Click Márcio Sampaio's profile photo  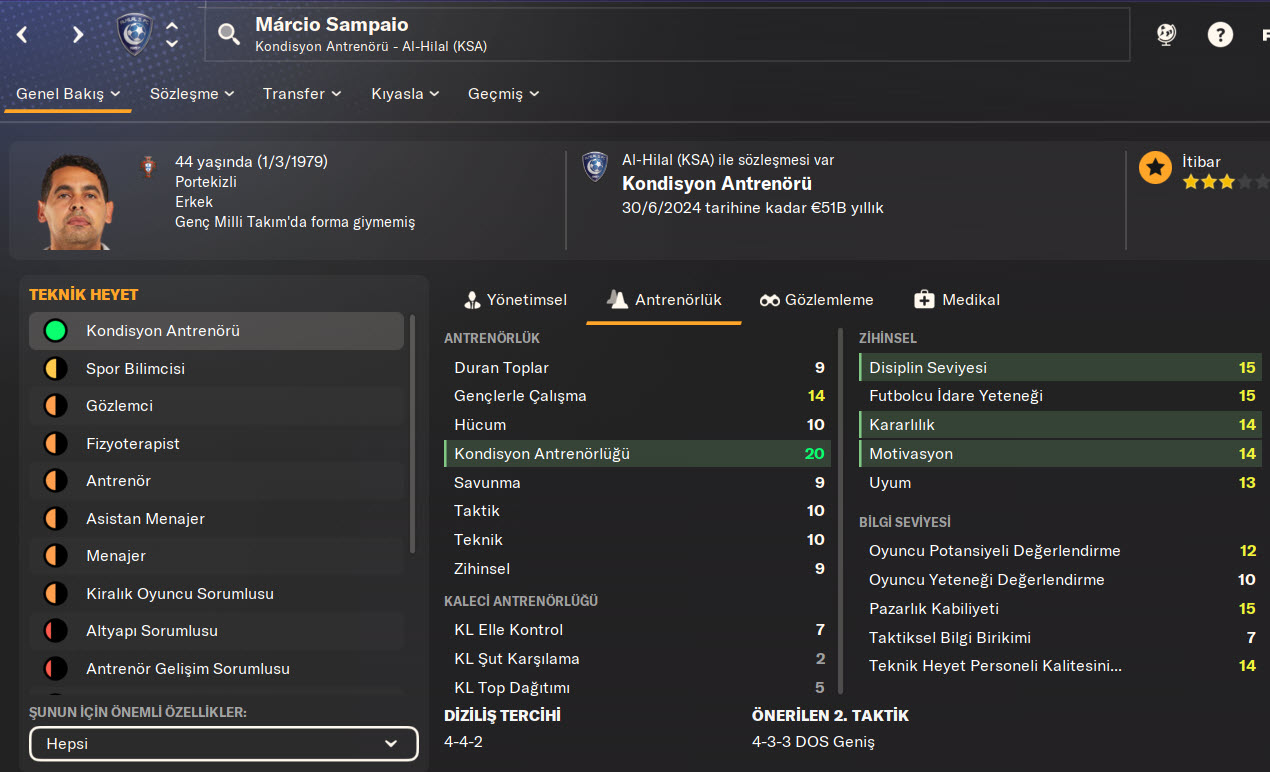click(x=75, y=202)
